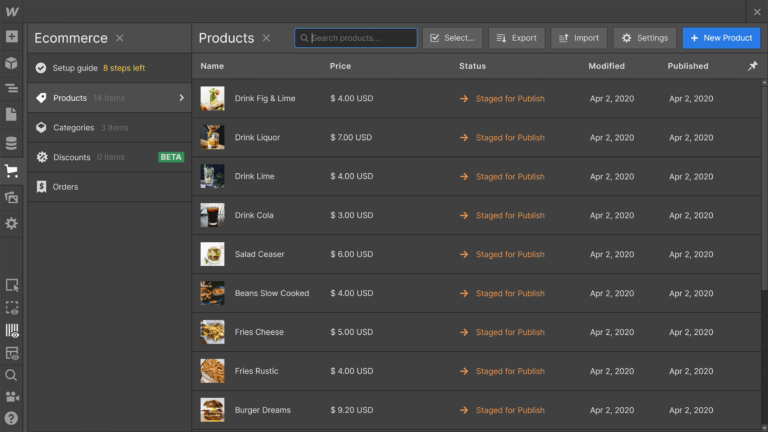The width and height of the screenshot is (768, 432).
Task: Create a New Product
Action: [x=721, y=38]
